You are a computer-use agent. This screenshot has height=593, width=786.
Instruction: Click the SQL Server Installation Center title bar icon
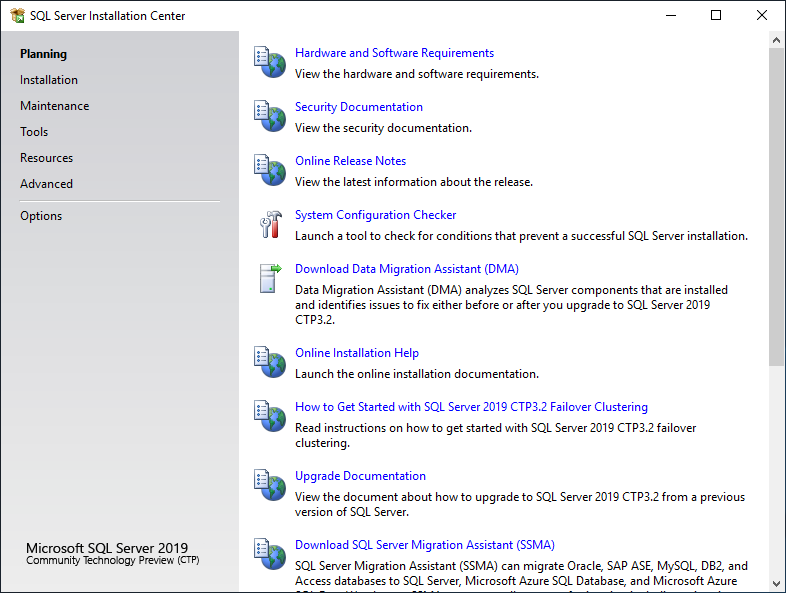[x=17, y=16]
